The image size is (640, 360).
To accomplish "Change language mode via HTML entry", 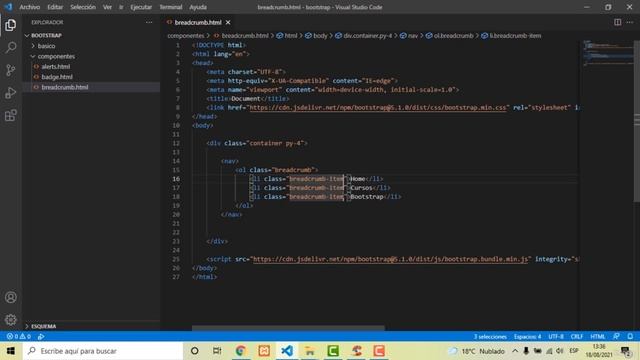I will [598, 337].
